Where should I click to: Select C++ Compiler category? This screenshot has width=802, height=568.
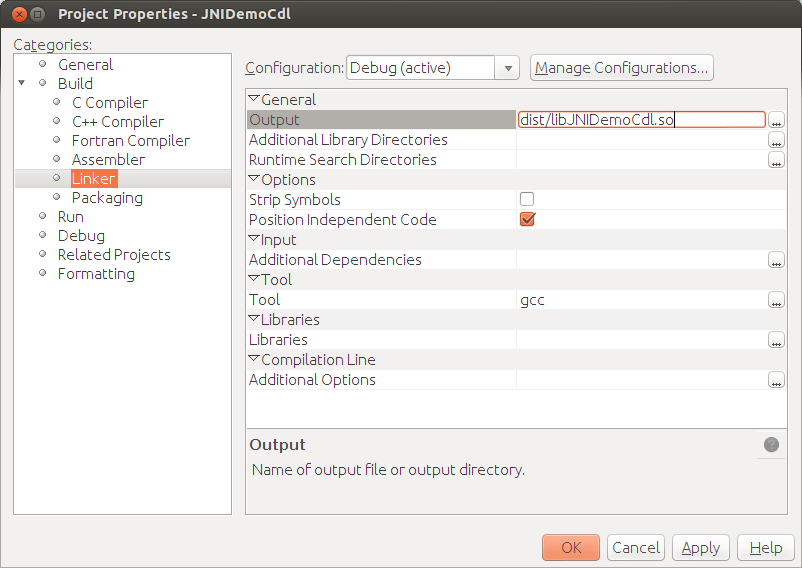click(x=117, y=121)
